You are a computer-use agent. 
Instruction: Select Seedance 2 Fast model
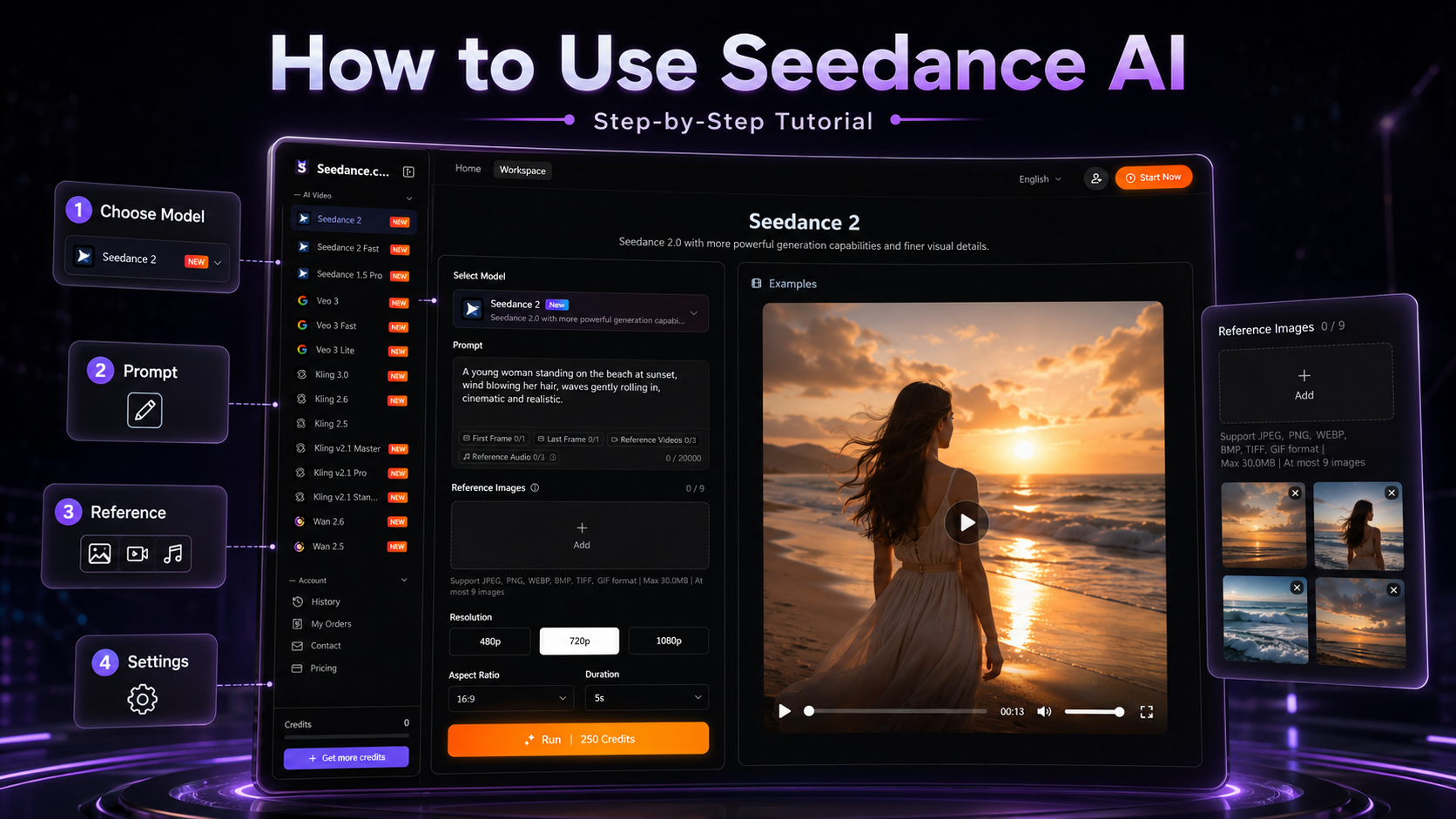tap(354, 248)
